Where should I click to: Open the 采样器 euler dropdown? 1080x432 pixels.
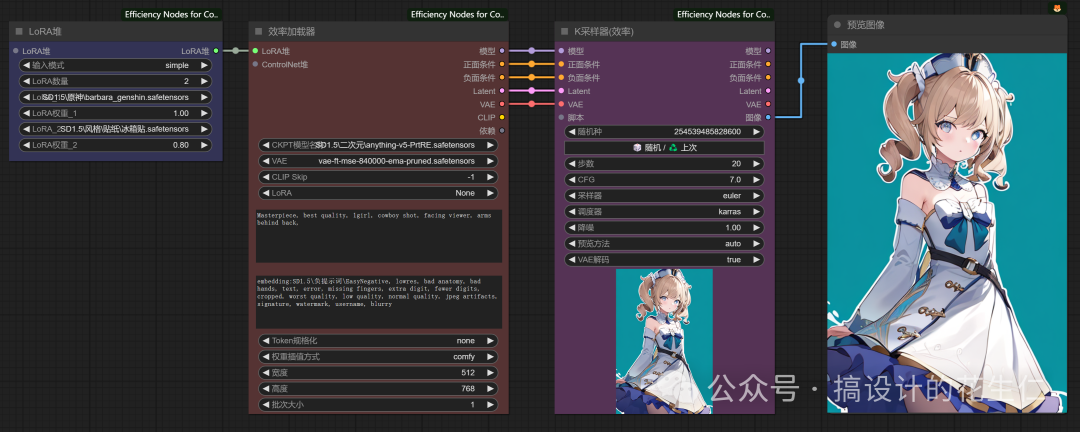click(x=664, y=196)
